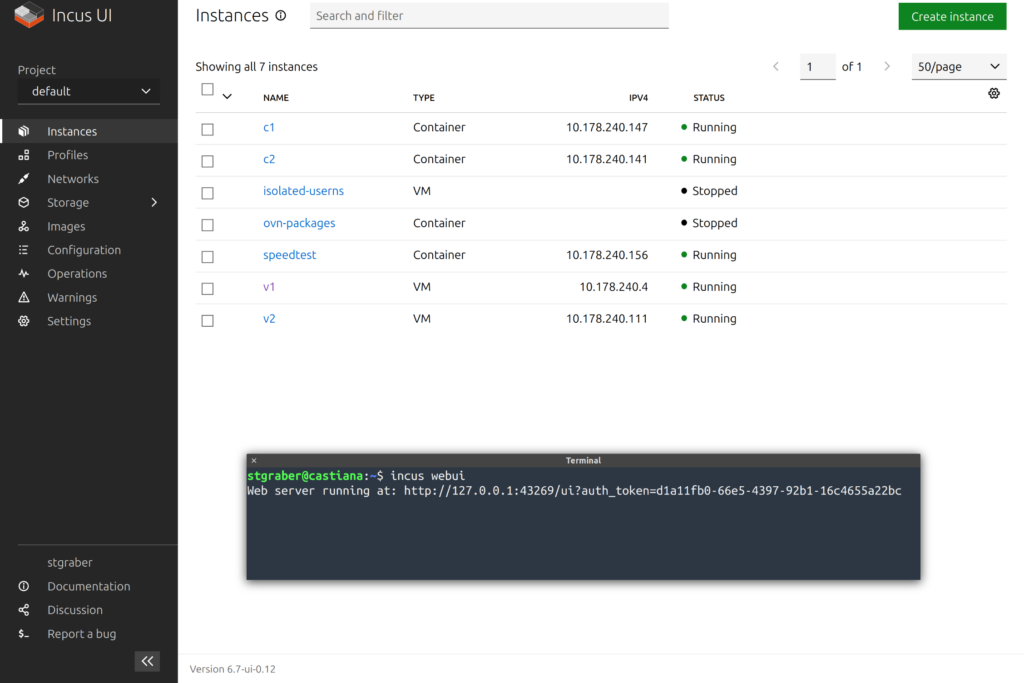Open Images in the sidebar

point(66,227)
